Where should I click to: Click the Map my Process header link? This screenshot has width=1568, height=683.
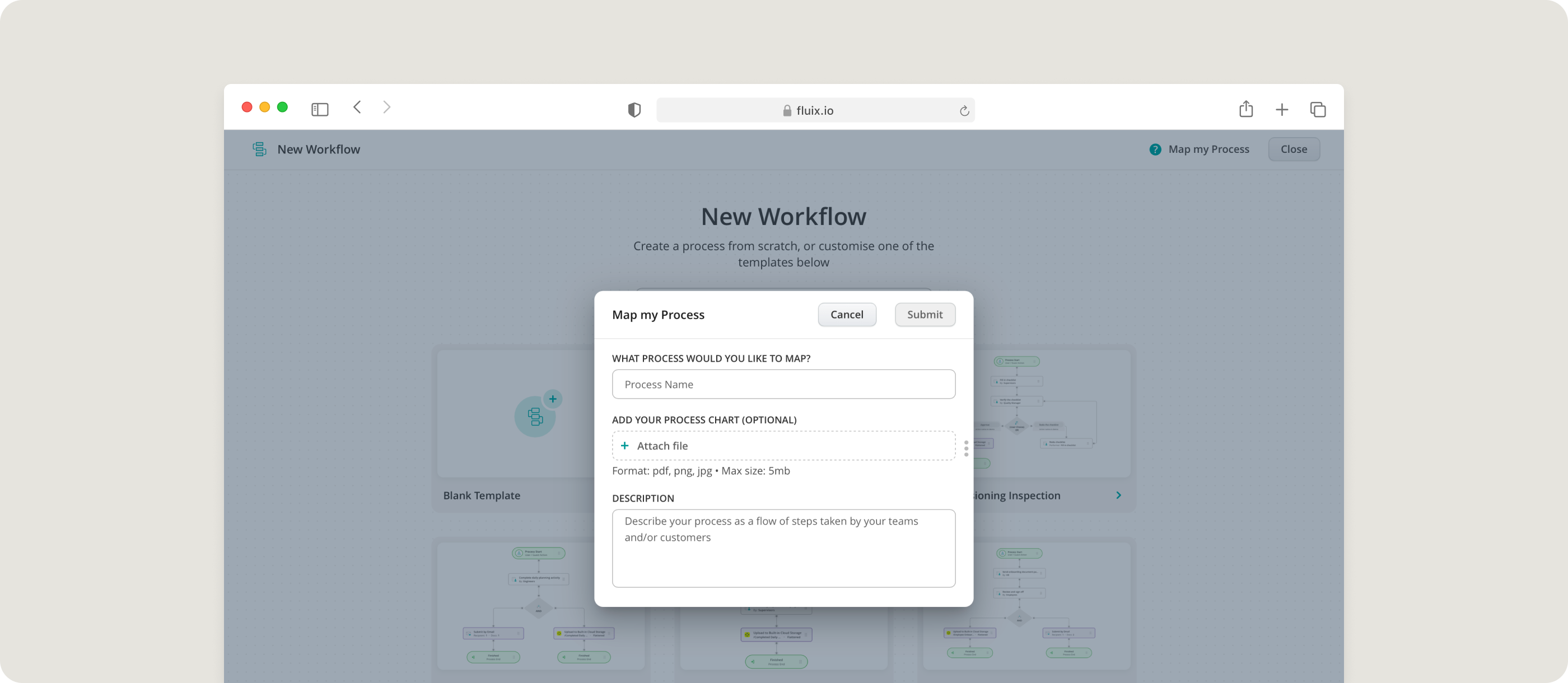[x=1208, y=149]
